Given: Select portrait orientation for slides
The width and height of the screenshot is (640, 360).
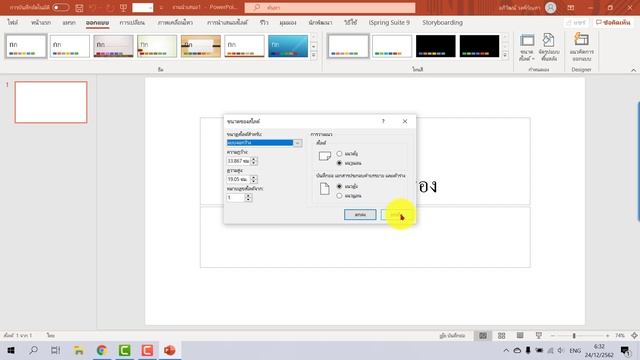Looking at the screenshot, I should [x=339, y=153].
